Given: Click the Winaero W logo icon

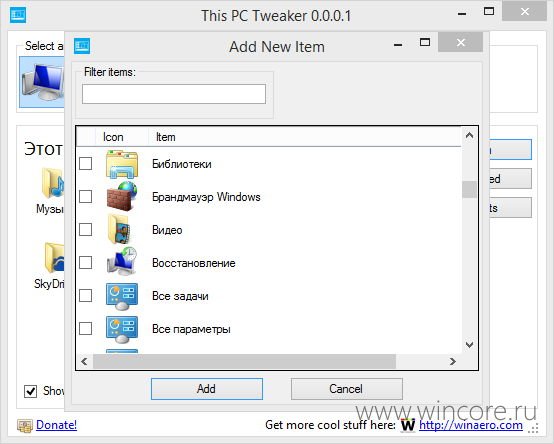Looking at the screenshot, I should [408, 425].
